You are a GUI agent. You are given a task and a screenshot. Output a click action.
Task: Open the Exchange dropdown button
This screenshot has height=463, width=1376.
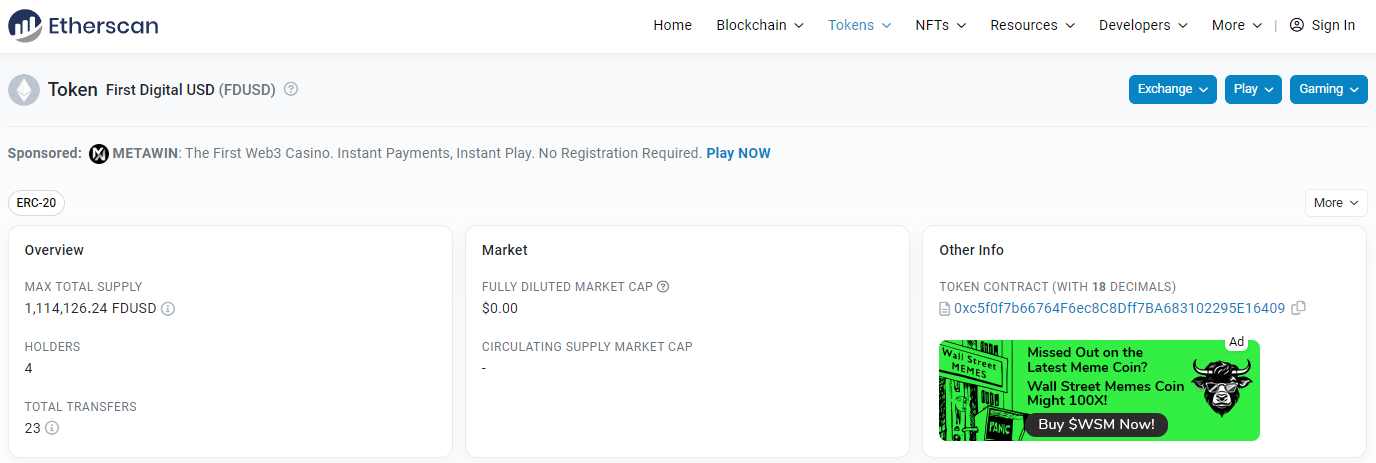1172,89
